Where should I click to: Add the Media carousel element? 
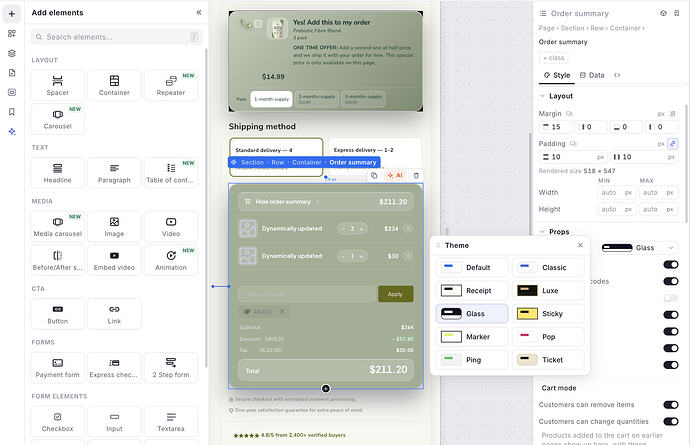[x=58, y=227]
